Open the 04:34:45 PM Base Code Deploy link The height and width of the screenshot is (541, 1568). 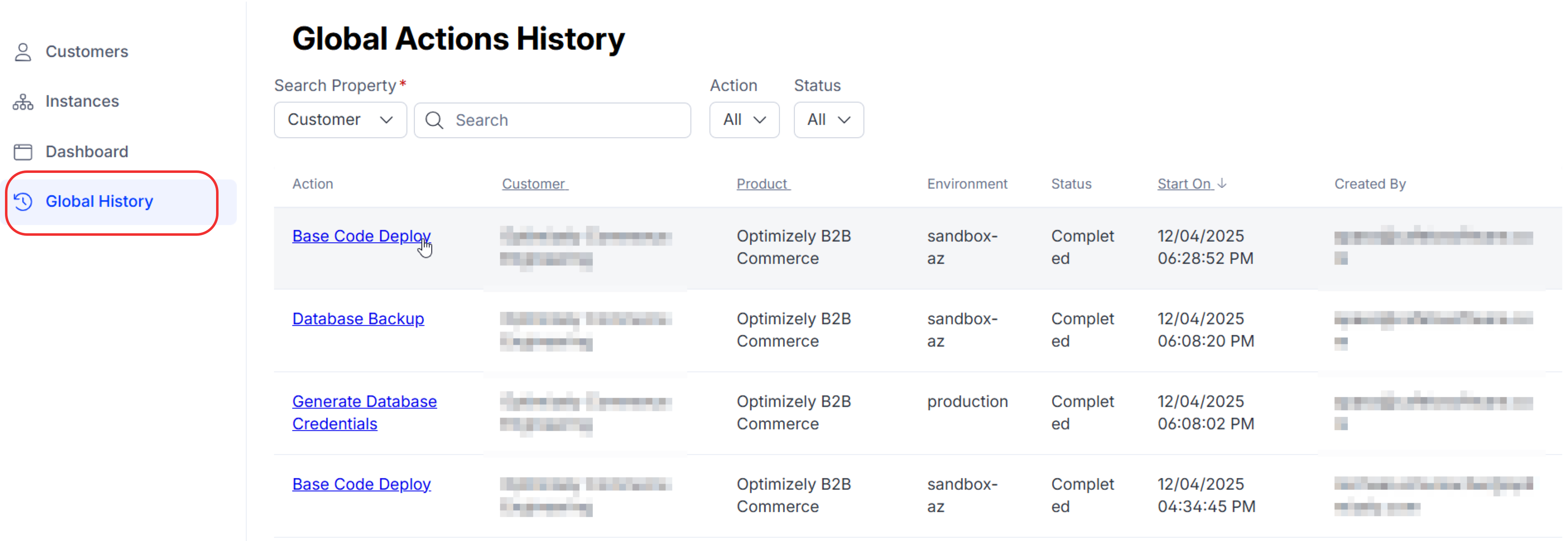pos(361,484)
